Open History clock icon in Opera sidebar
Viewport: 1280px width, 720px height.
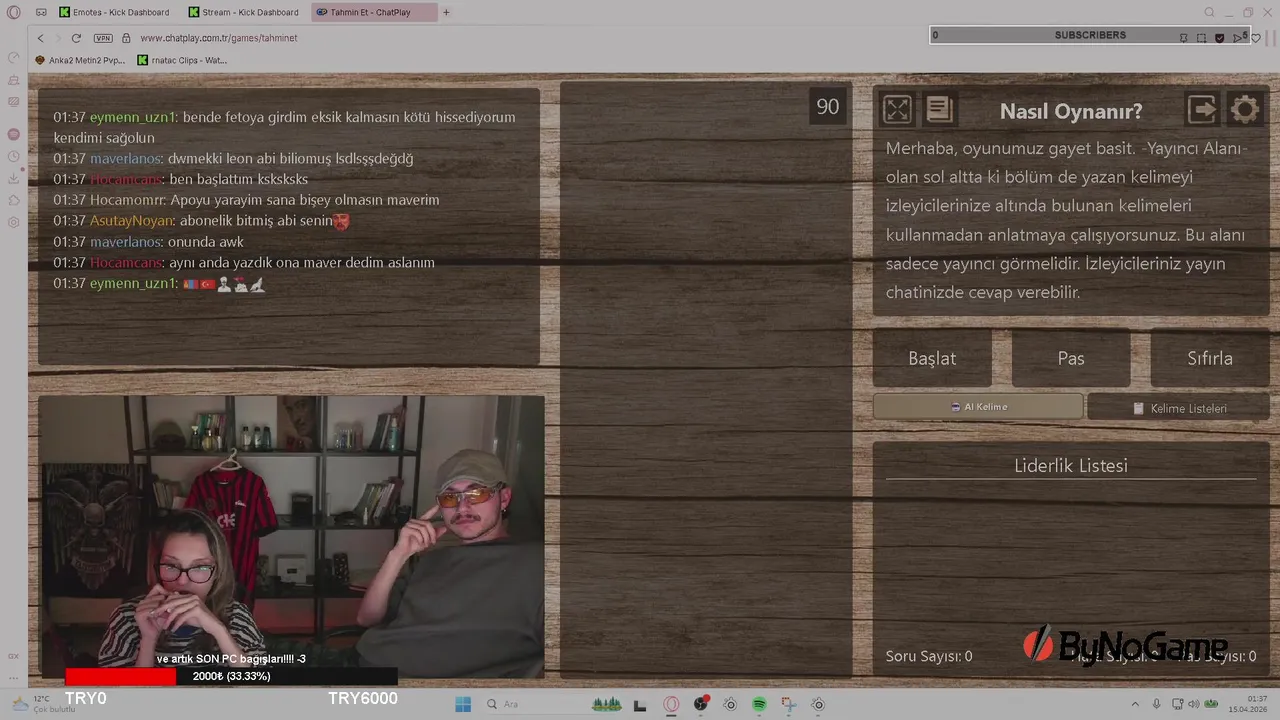[13, 156]
